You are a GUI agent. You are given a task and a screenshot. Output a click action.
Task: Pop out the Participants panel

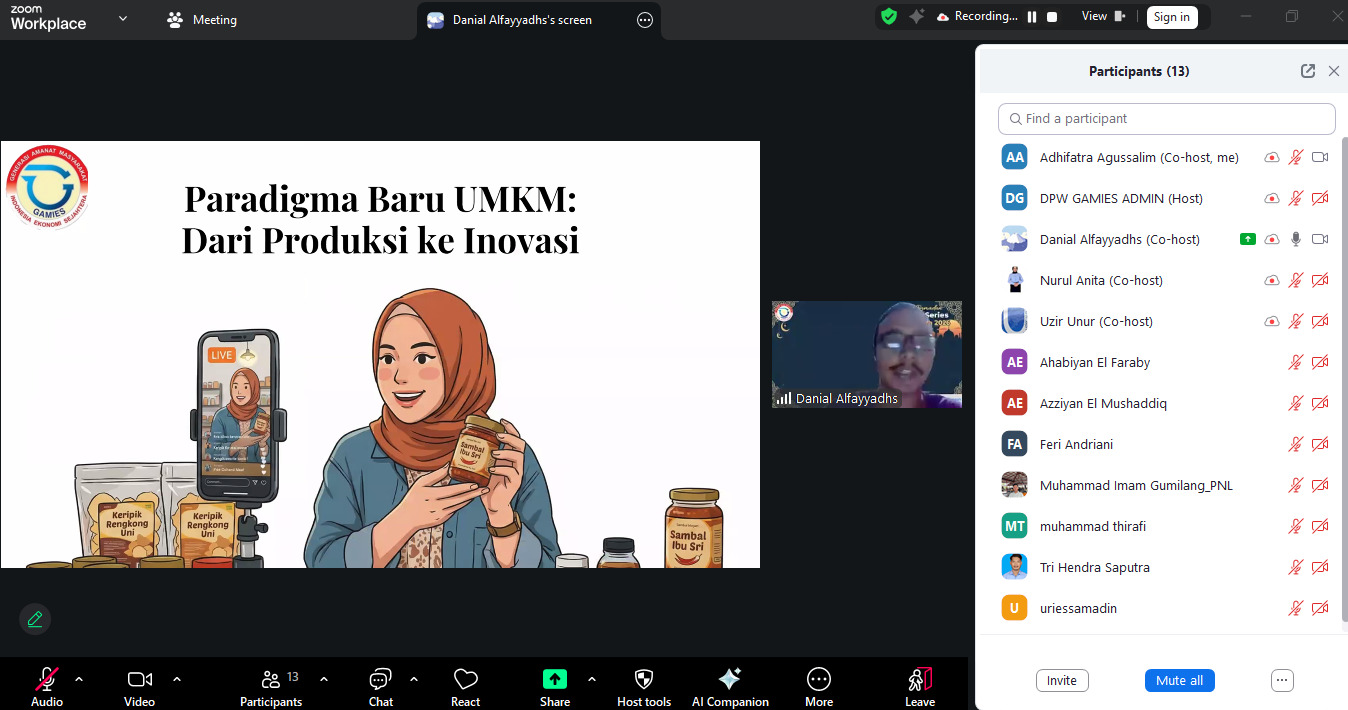(x=1307, y=71)
